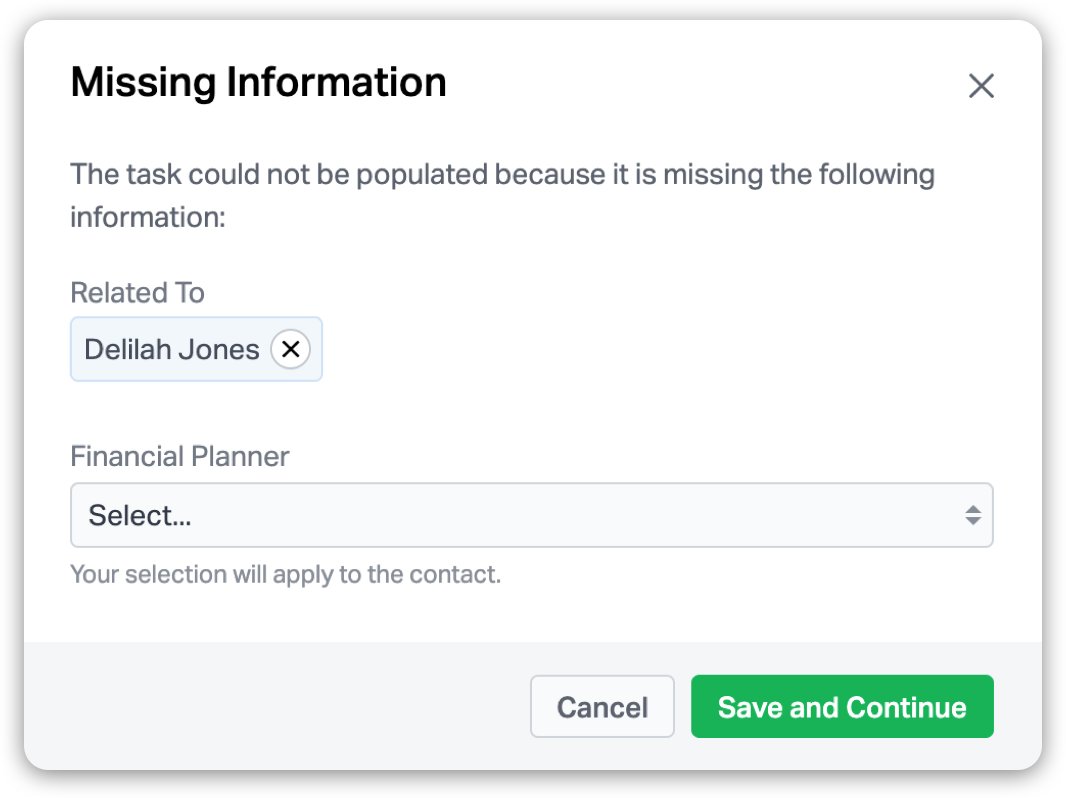Click the upward triangle of the select caret
1066x798 pixels.
972,509
